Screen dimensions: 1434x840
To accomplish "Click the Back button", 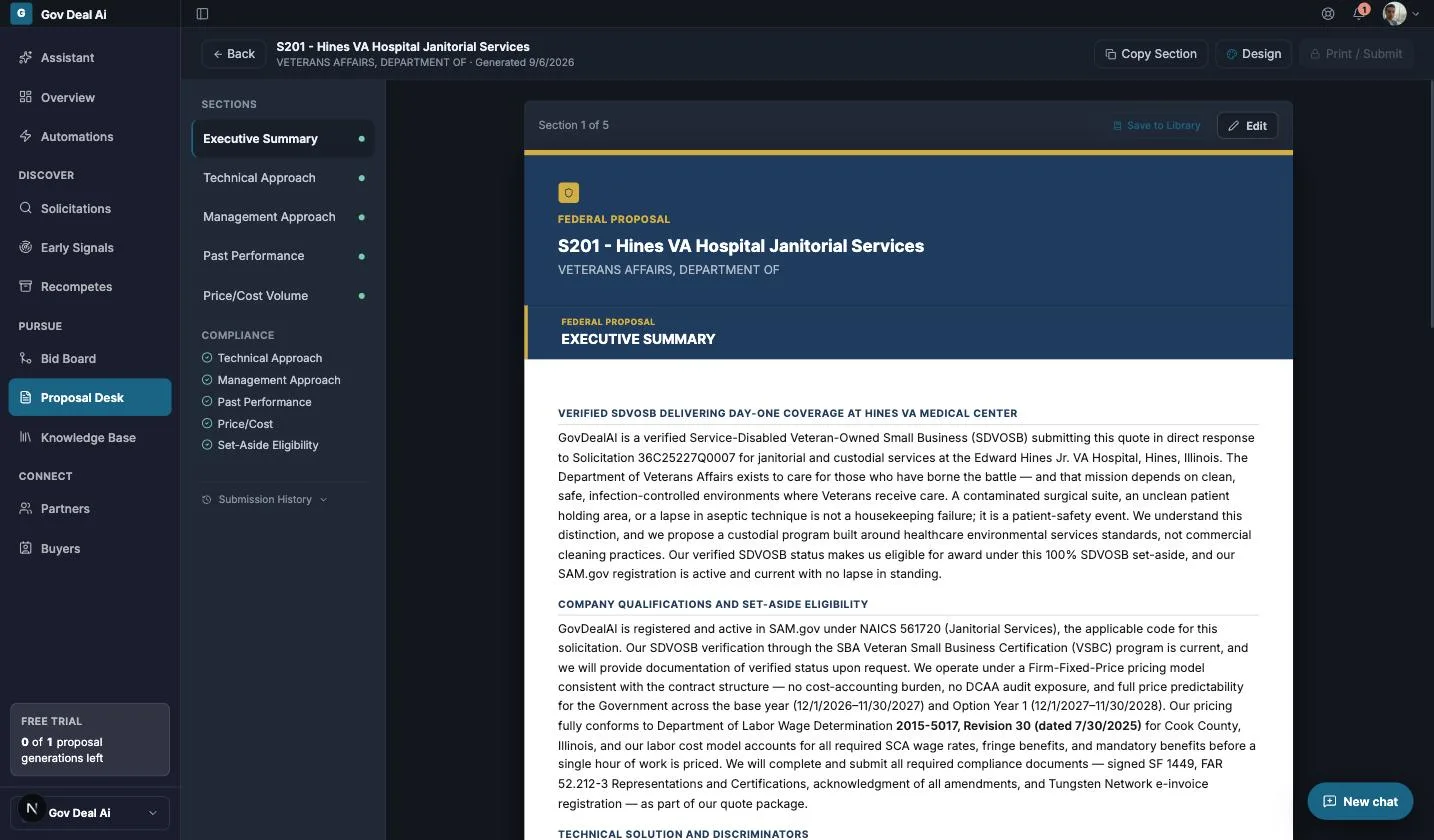I will [x=234, y=54].
